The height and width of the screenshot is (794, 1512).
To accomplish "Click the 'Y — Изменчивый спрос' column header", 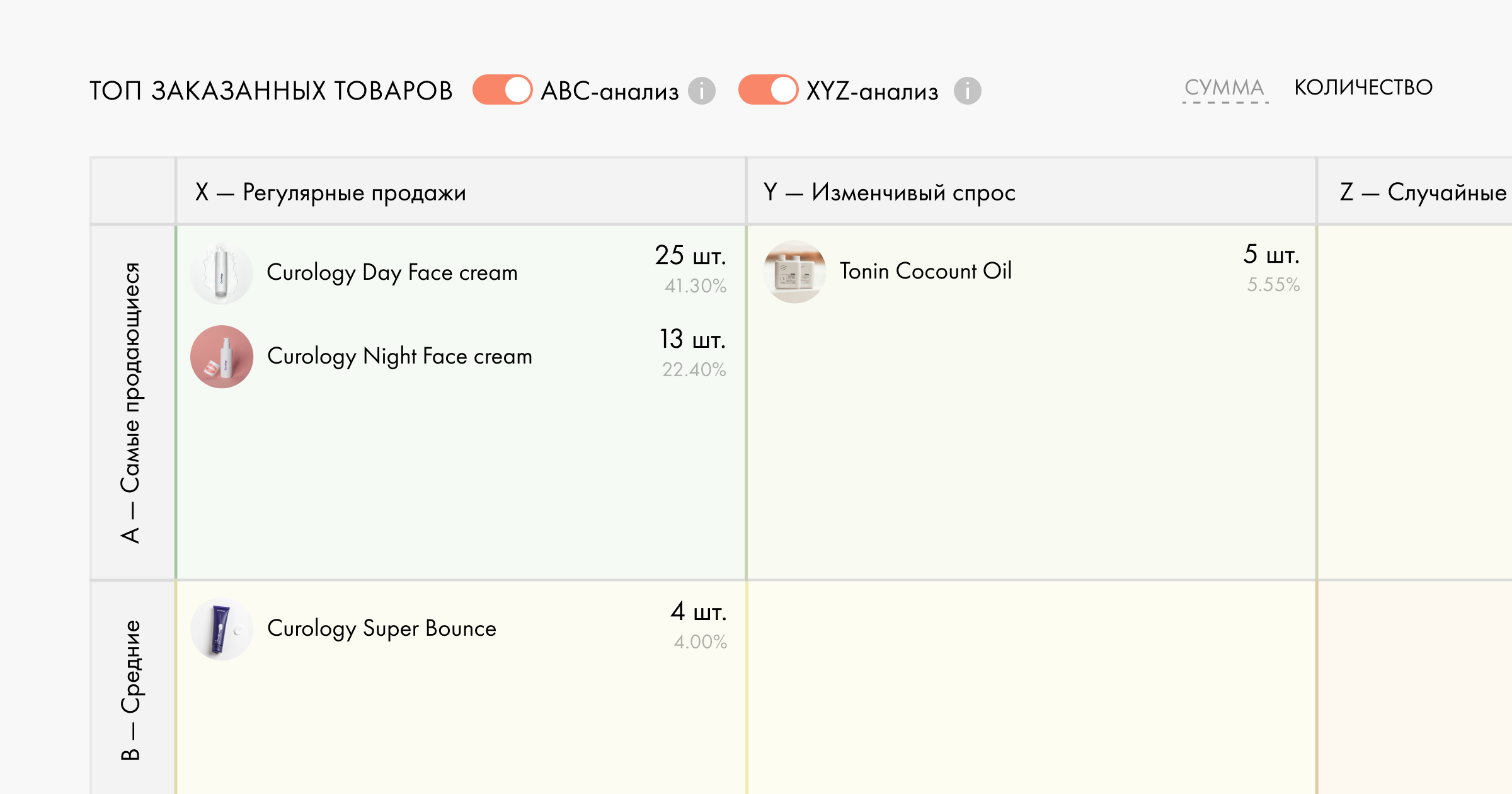I will (1031, 192).
